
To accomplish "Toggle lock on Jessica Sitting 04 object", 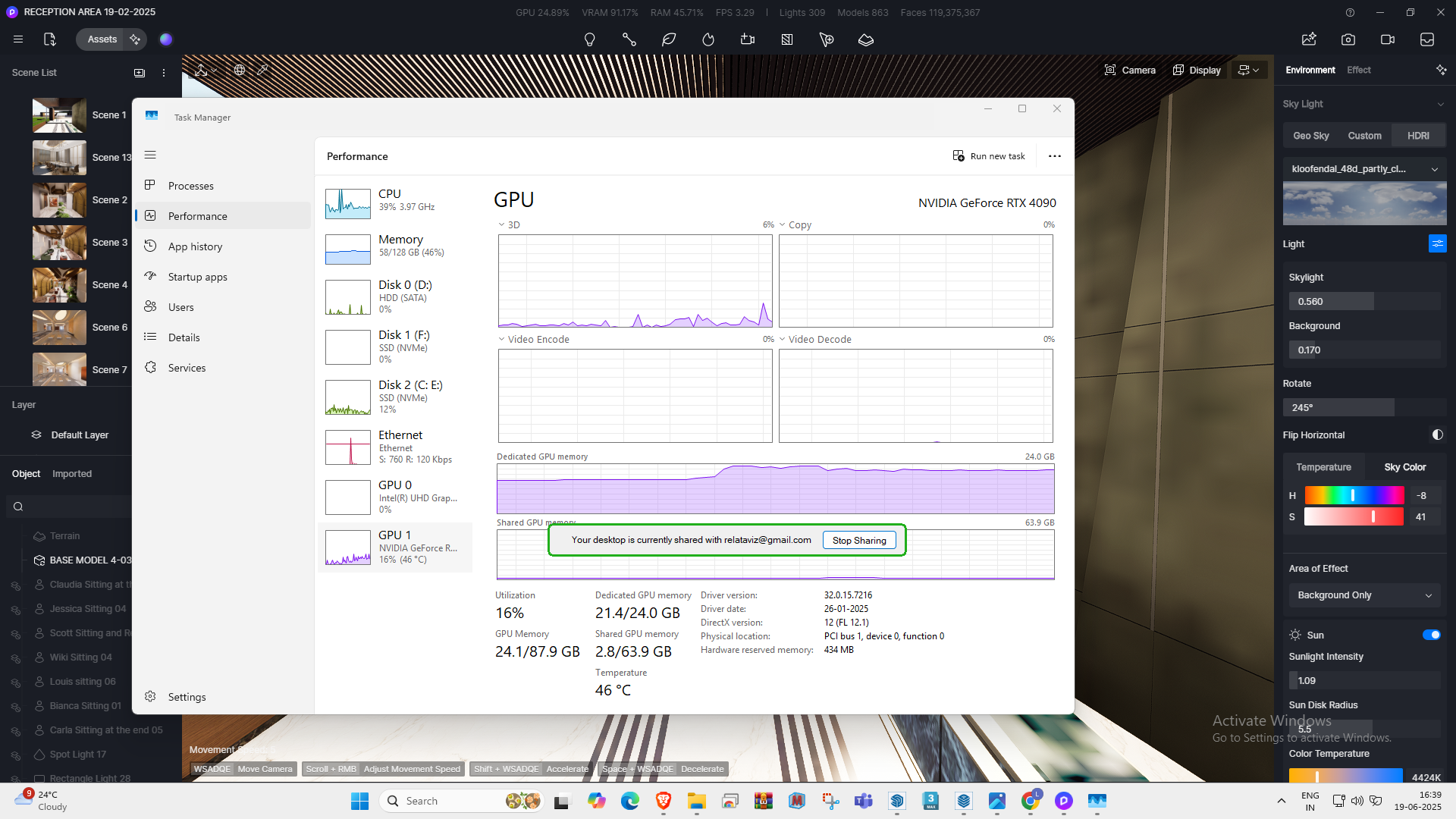I will [14, 610].
